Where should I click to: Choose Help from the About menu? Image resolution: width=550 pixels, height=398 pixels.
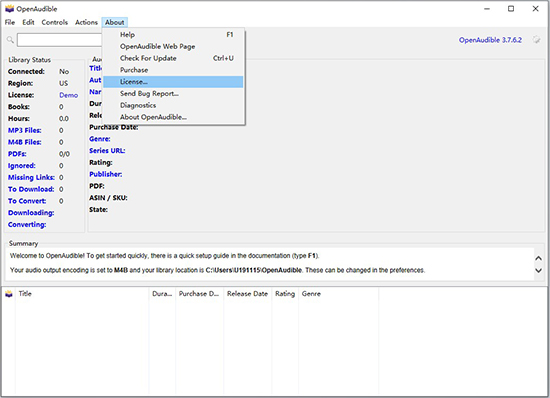(173, 34)
